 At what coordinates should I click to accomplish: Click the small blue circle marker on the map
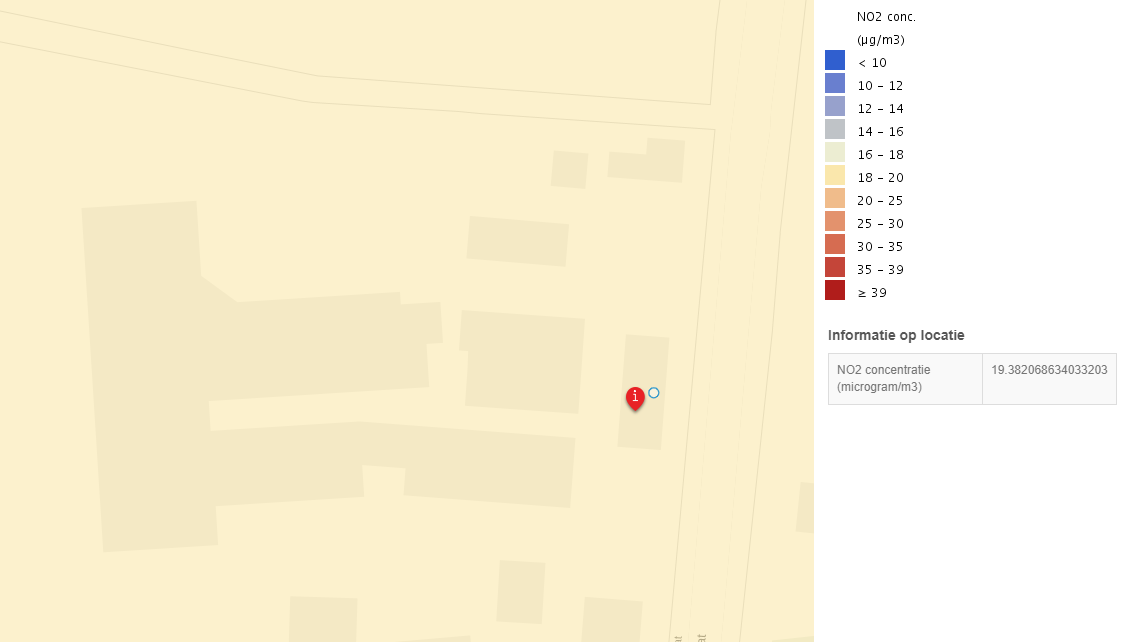[x=653, y=392]
